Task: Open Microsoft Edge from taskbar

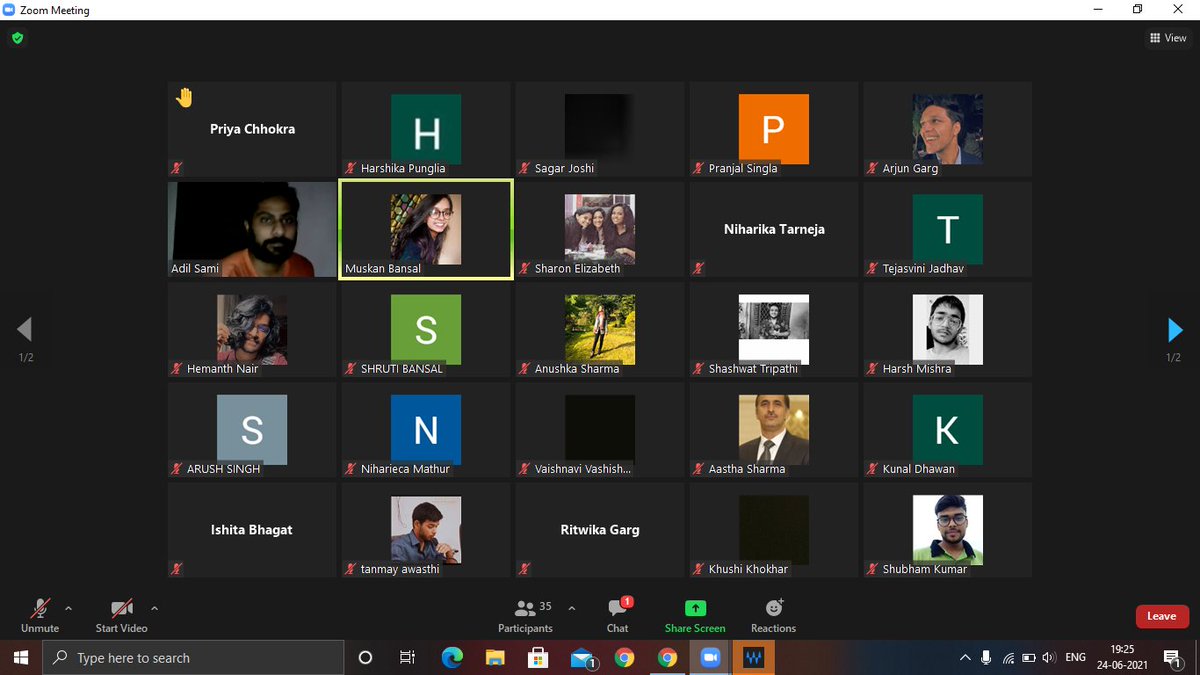Action: (452, 657)
